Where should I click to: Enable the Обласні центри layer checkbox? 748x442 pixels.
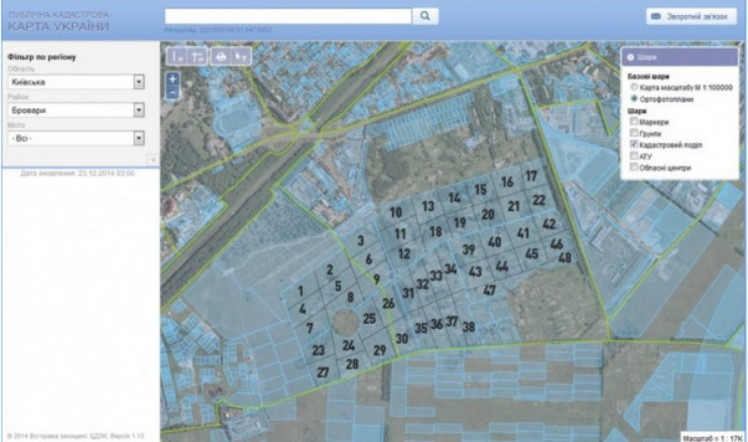634,167
